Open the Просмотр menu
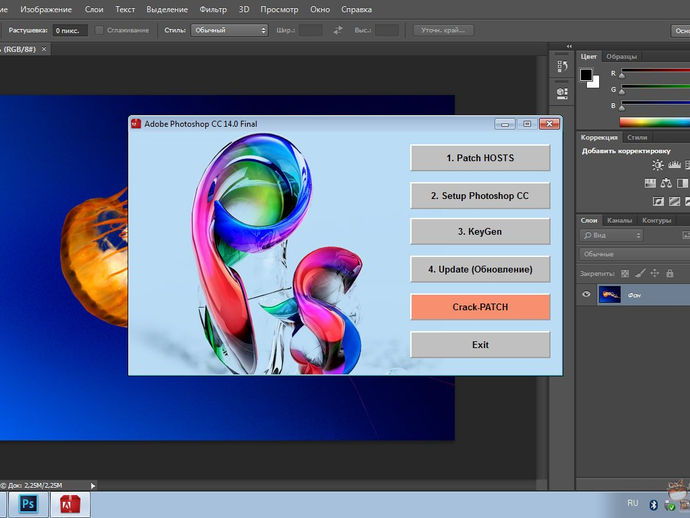Viewport: 690px width, 518px height. tap(279, 9)
